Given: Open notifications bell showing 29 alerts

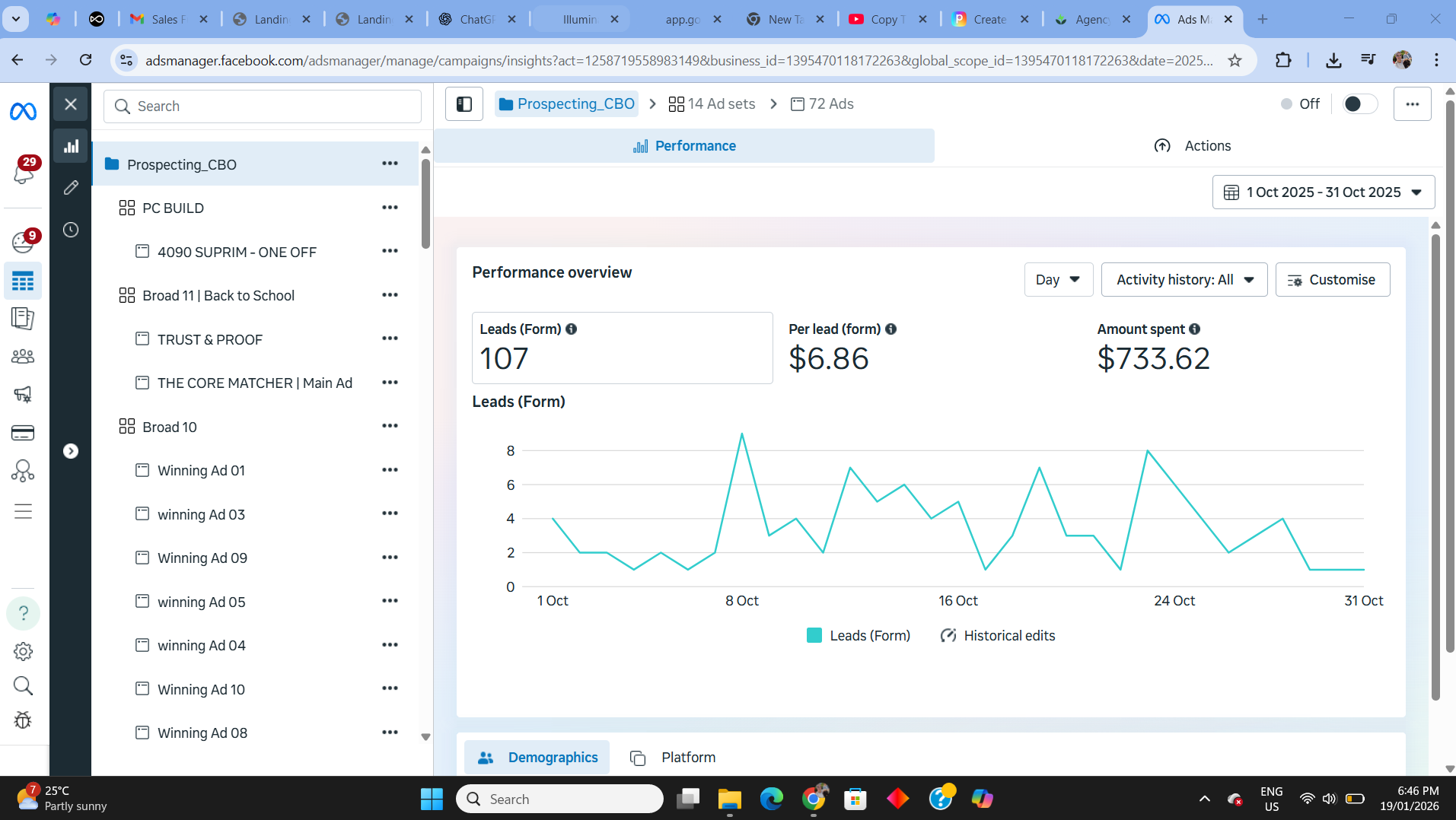Looking at the screenshot, I should point(23,175).
